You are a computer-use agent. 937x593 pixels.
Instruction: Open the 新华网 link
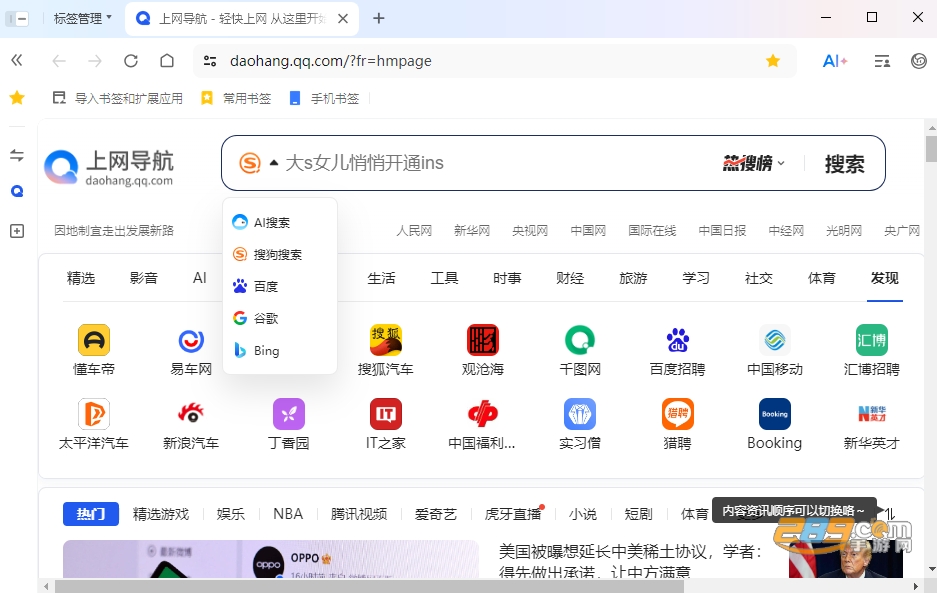471,231
